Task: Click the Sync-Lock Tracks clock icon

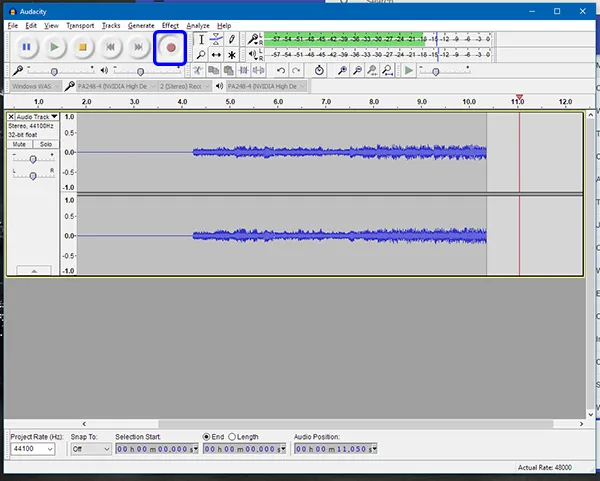Action: click(319, 70)
